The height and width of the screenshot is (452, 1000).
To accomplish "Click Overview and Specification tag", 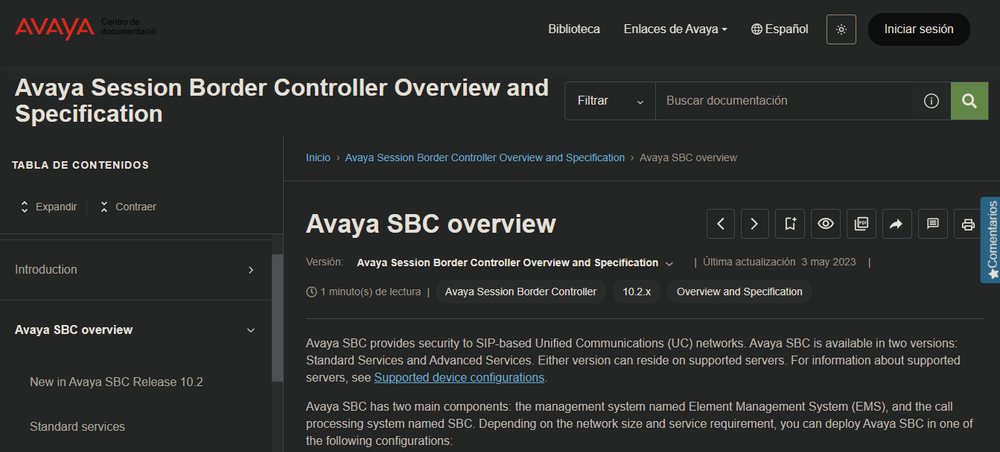I will point(739,292).
